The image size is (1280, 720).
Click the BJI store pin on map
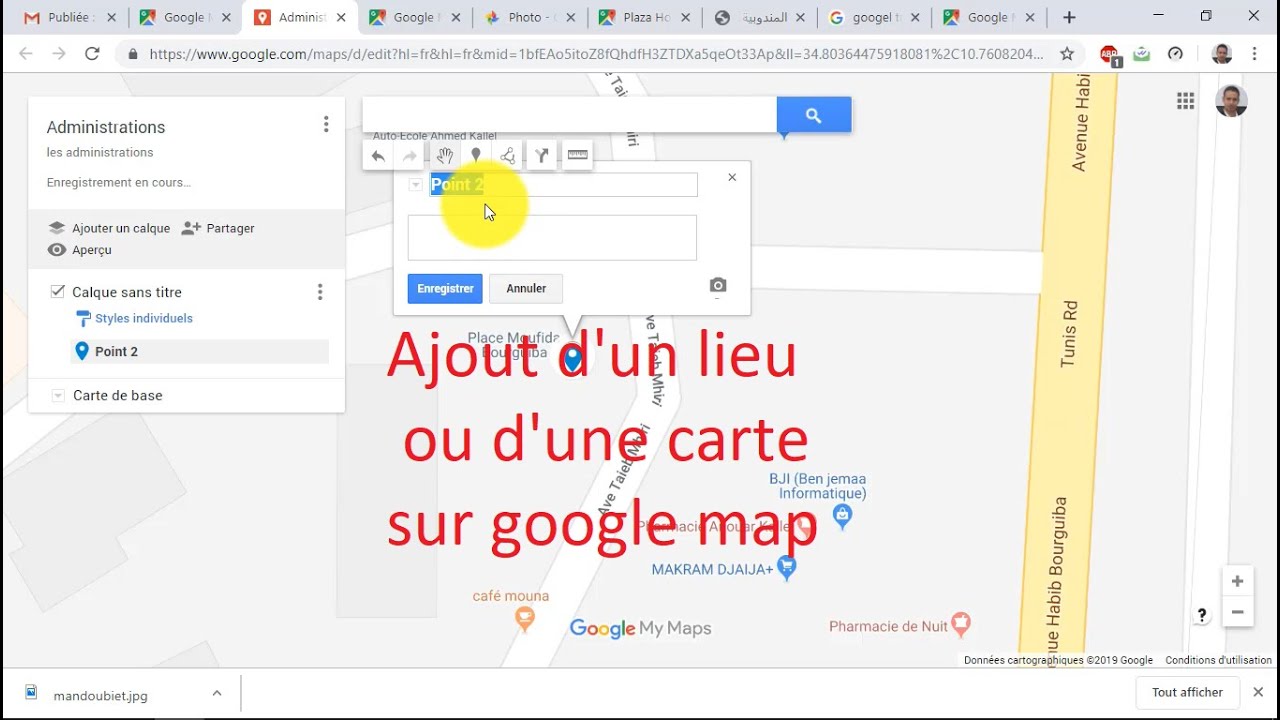[x=842, y=516]
